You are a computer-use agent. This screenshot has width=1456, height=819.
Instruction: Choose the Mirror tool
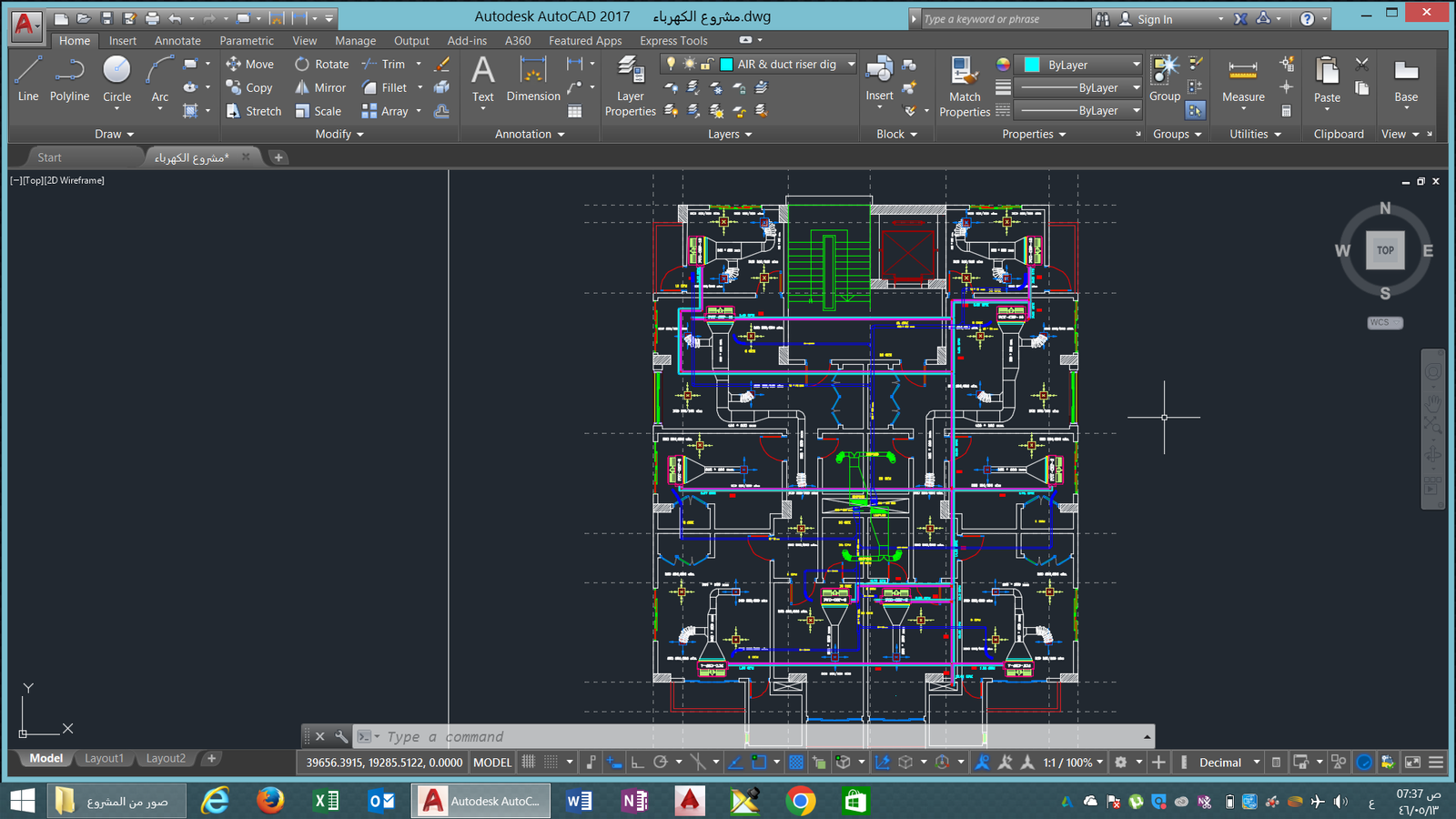320,87
